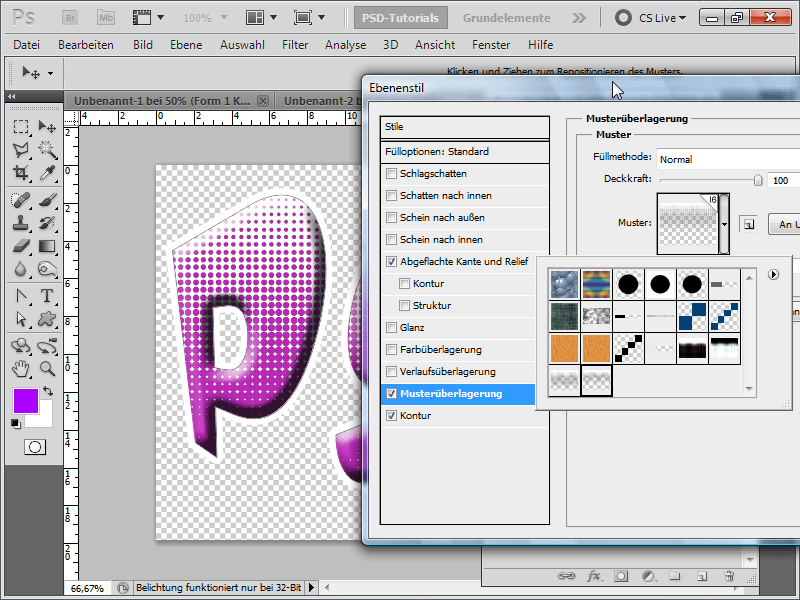Image resolution: width=800 pixels, height=600 pixels.
Task: Select the Healing Brush tool
Action: tap(21, 199)
